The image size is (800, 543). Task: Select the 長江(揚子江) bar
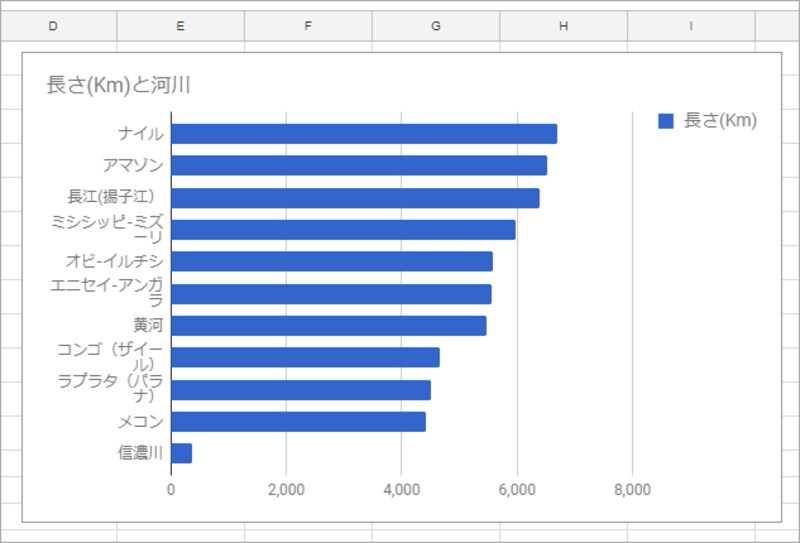pyautogui.click(x=355, y=198)
